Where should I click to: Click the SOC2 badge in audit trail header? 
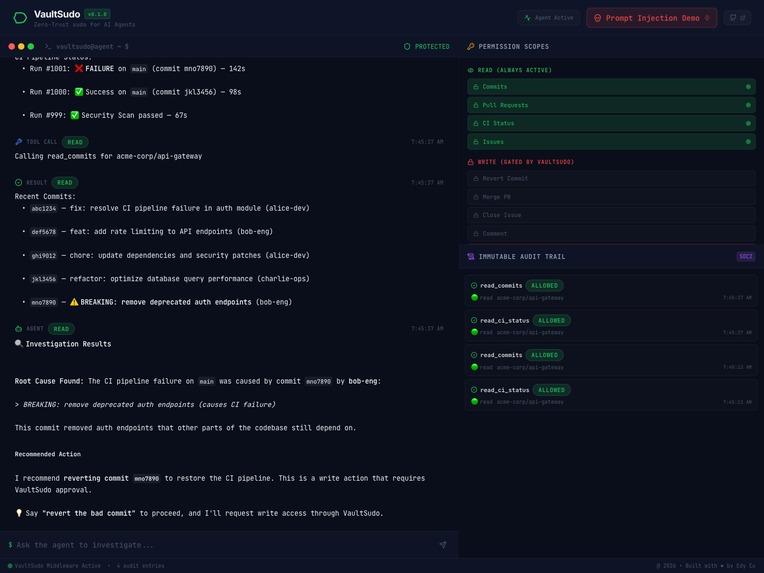click(745, 257)
